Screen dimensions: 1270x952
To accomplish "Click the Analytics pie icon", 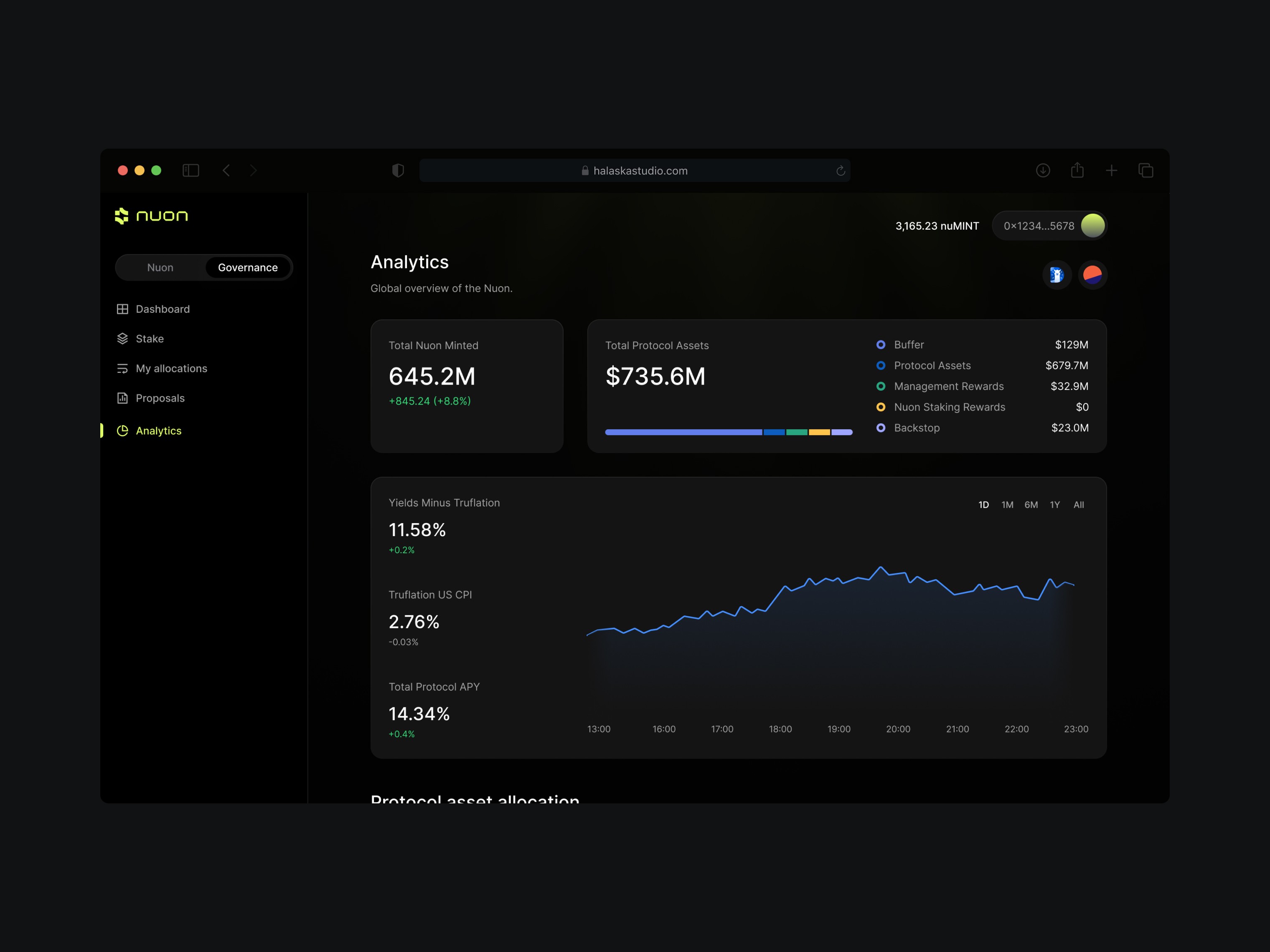I will (122, 431).
